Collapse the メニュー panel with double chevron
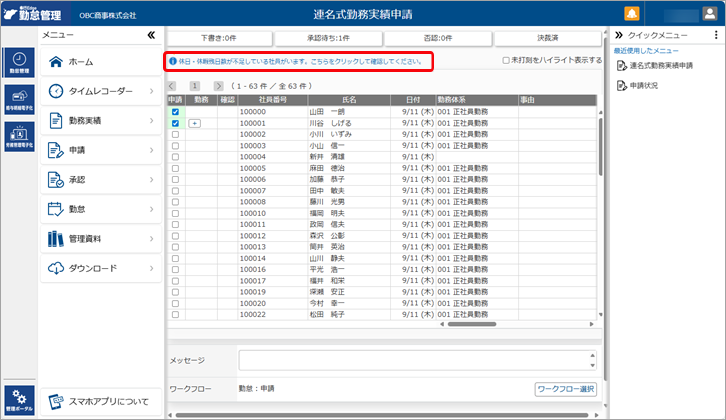Image resolution: width=726 pixels, height=420 pixels. tap(151, 35)
